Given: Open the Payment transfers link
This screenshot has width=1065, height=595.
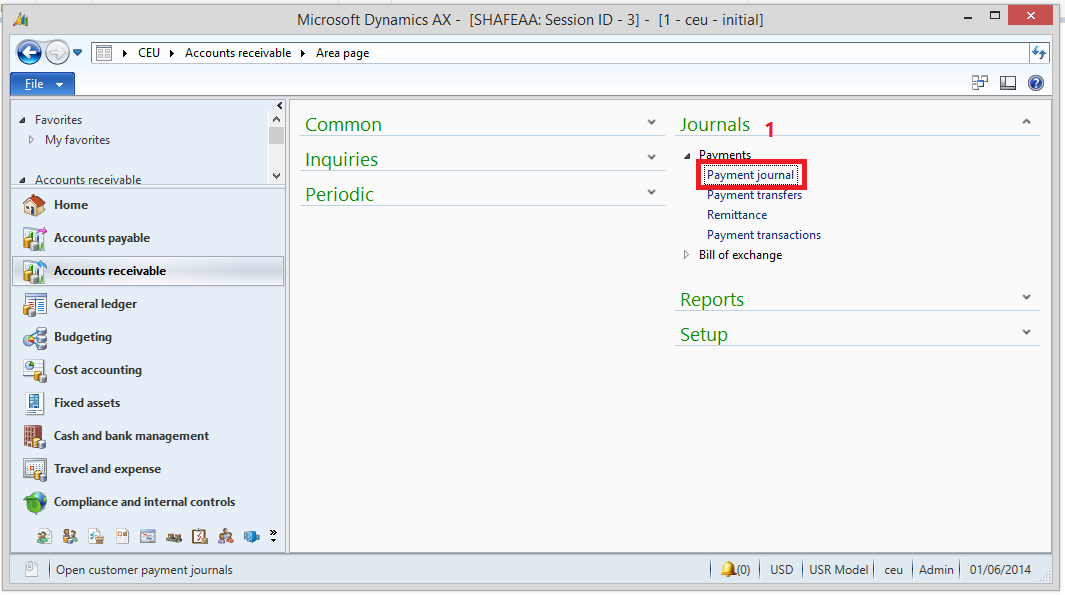Looking at the screenshot, I should click(x=754, y=195).
